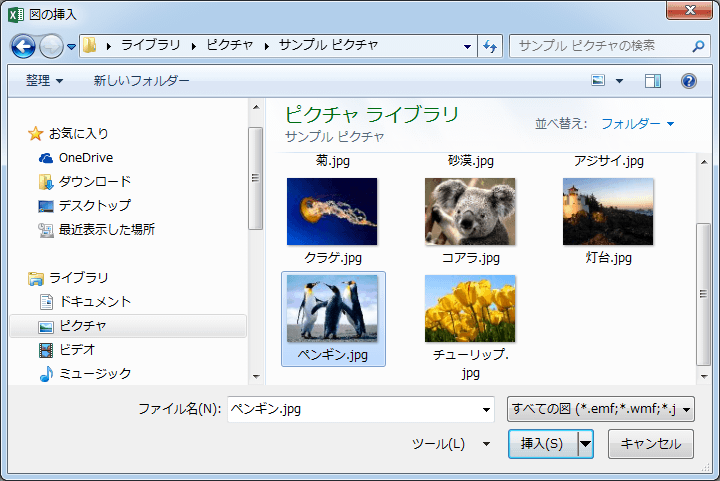Select 最近表示した場所 in navigation pane
This screenshot has height=481, width=720.
coord(107,229)
